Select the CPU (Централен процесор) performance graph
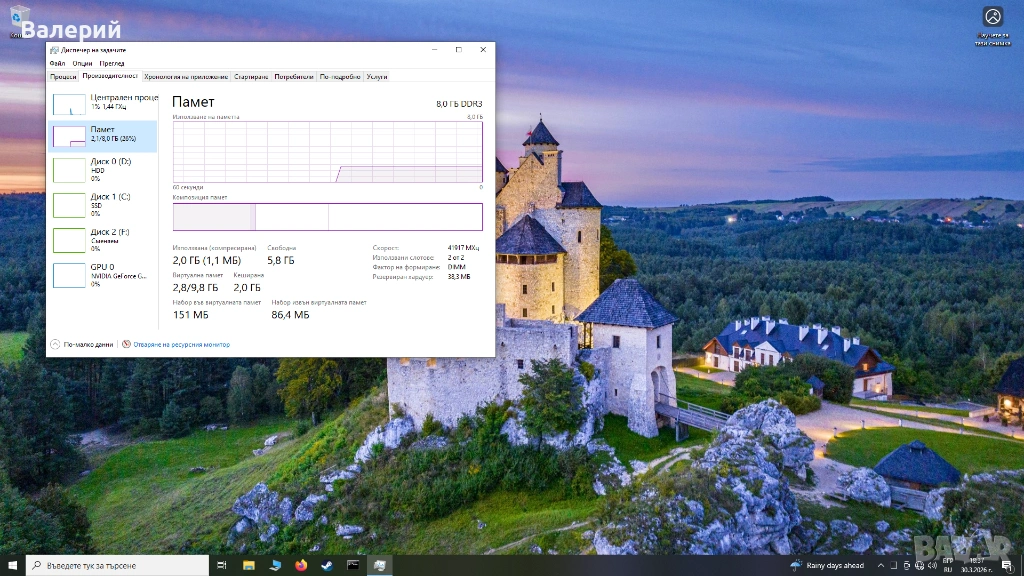The height and width of the screenshot is (576, 1024). tap(102, 103)
